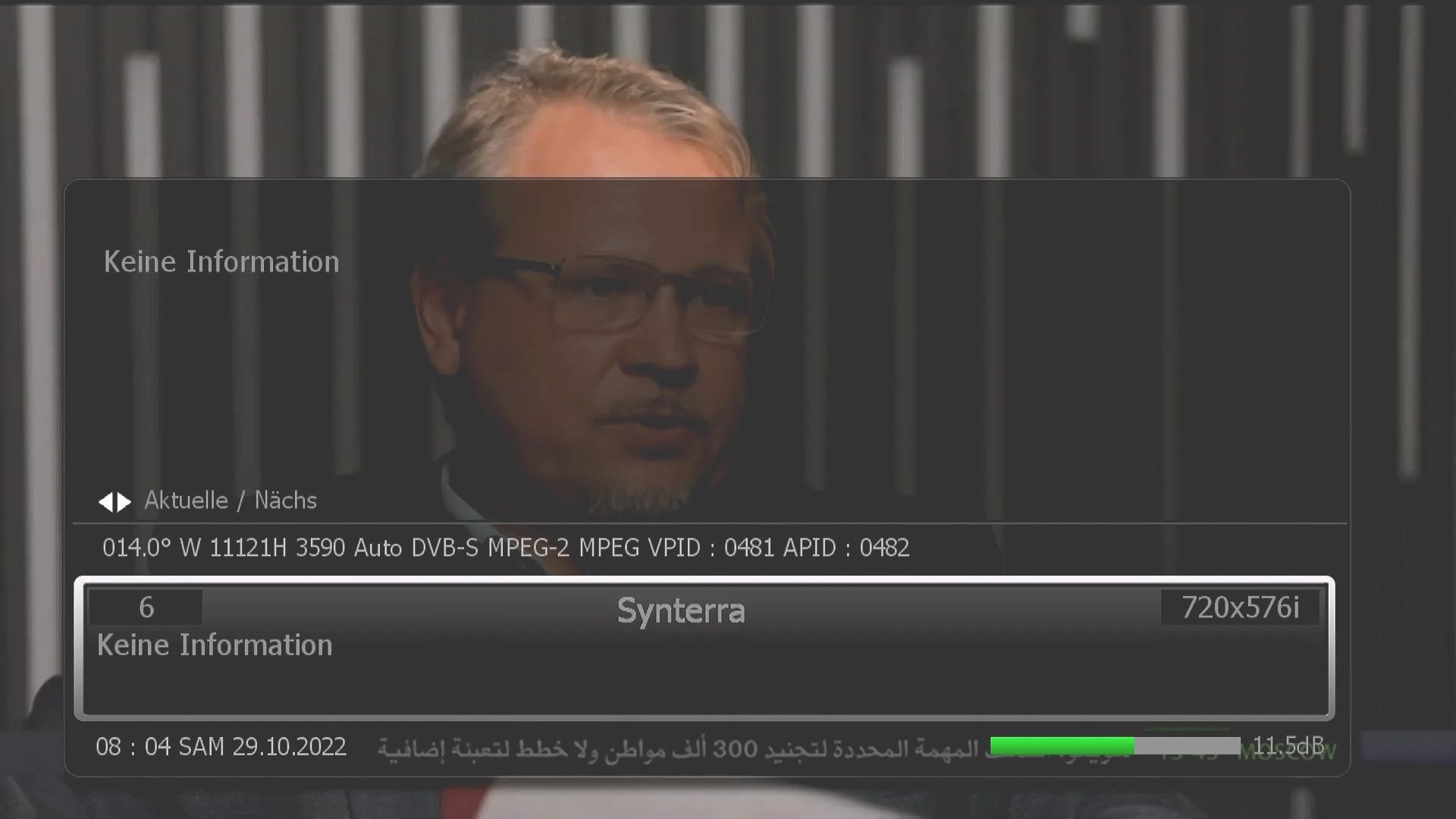Select the channel number 6 box
Viewport: 1456px width, 819px height.
point(146,607)
